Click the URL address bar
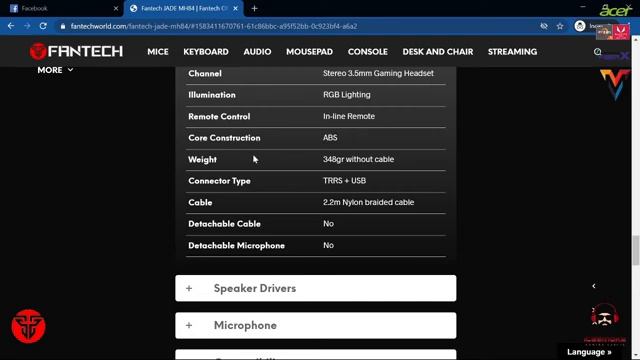This screenshot has width=640, height=360. pos(294,26)
